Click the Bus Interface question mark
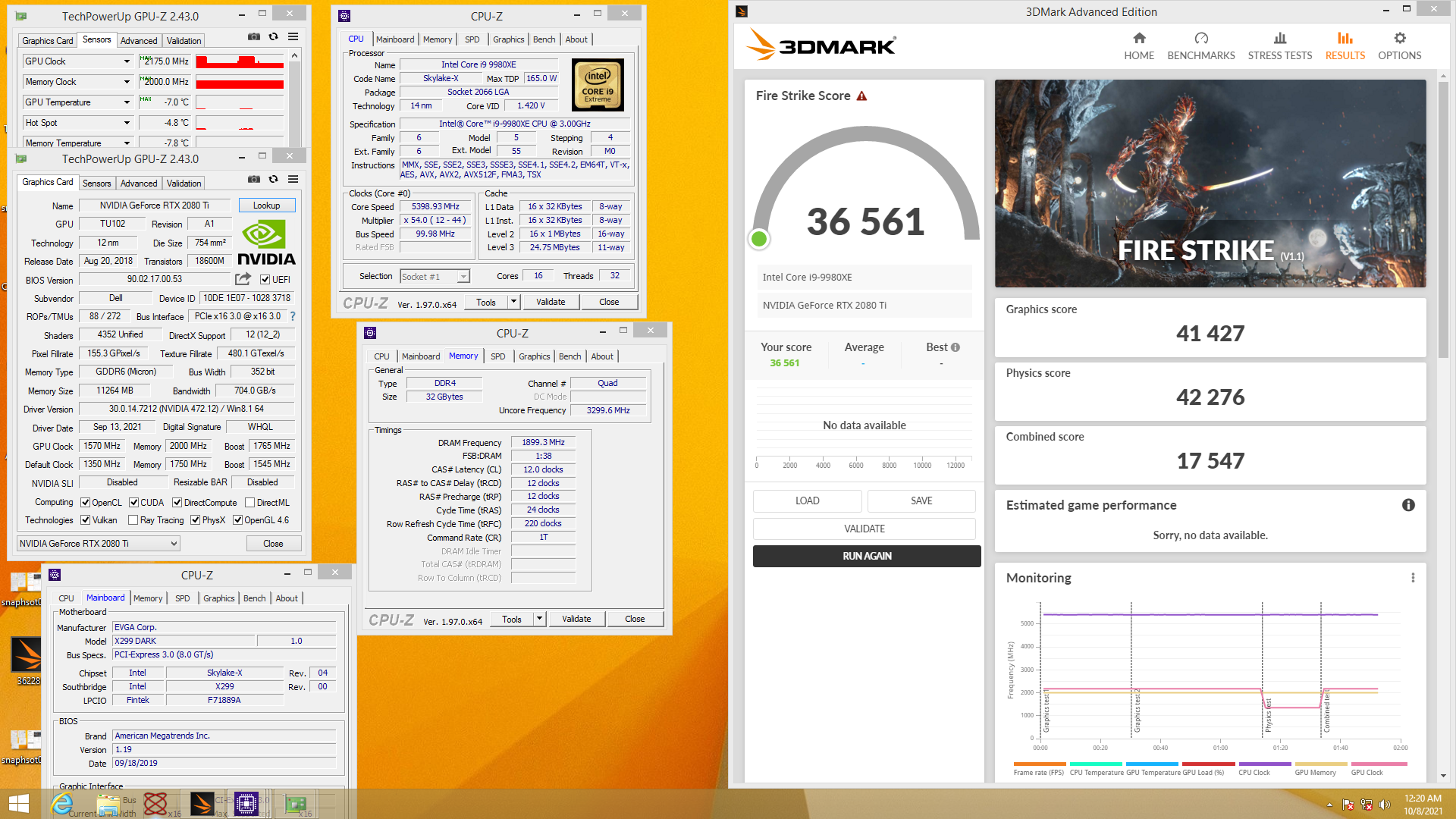Screen dimensions: 1456x819 (x=293, y=316)
